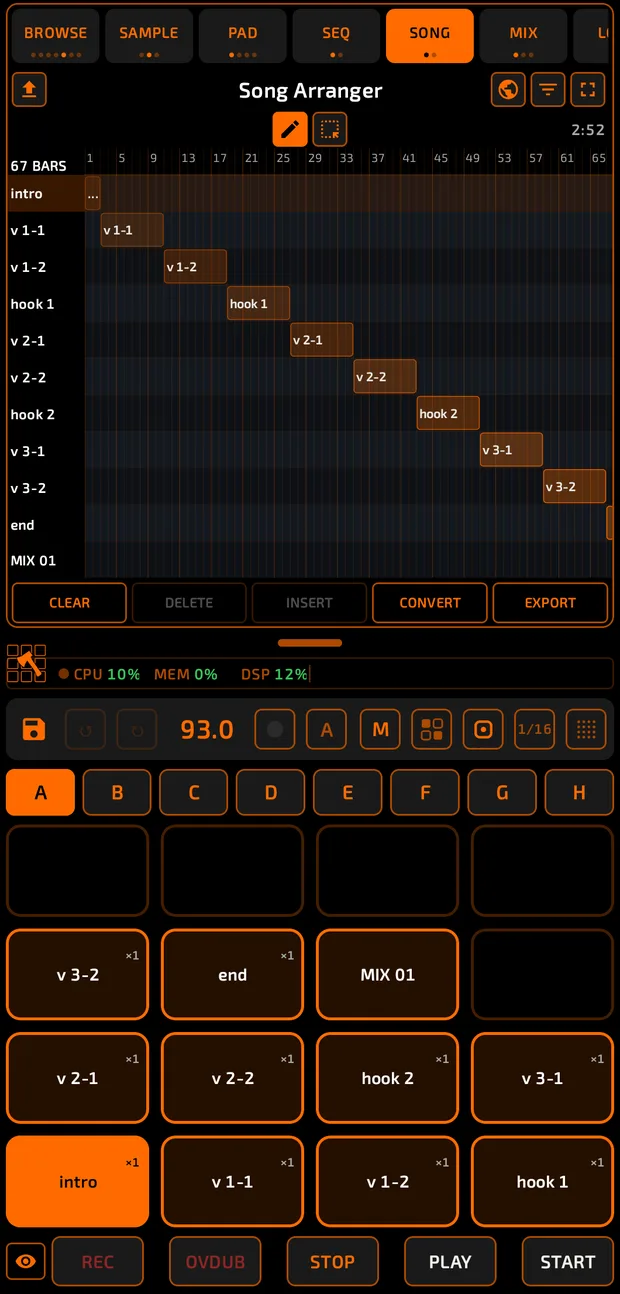Select the hook 1 clip in the arranger
The width and height of the screenshot is (620, 1294).
pyautogui.click(x=258, y=303)
